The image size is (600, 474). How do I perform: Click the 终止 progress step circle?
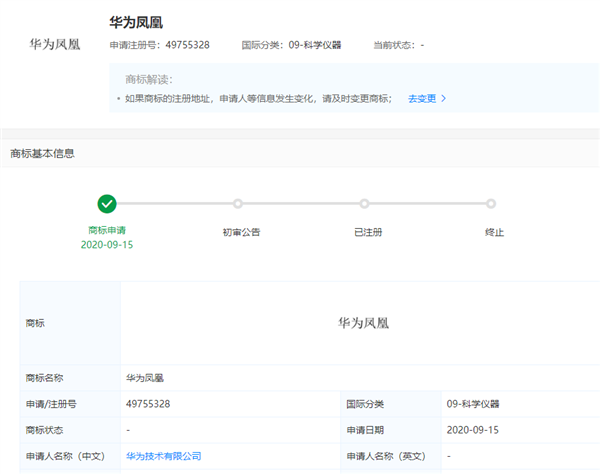pyautogui.click(x=491, y=204)
